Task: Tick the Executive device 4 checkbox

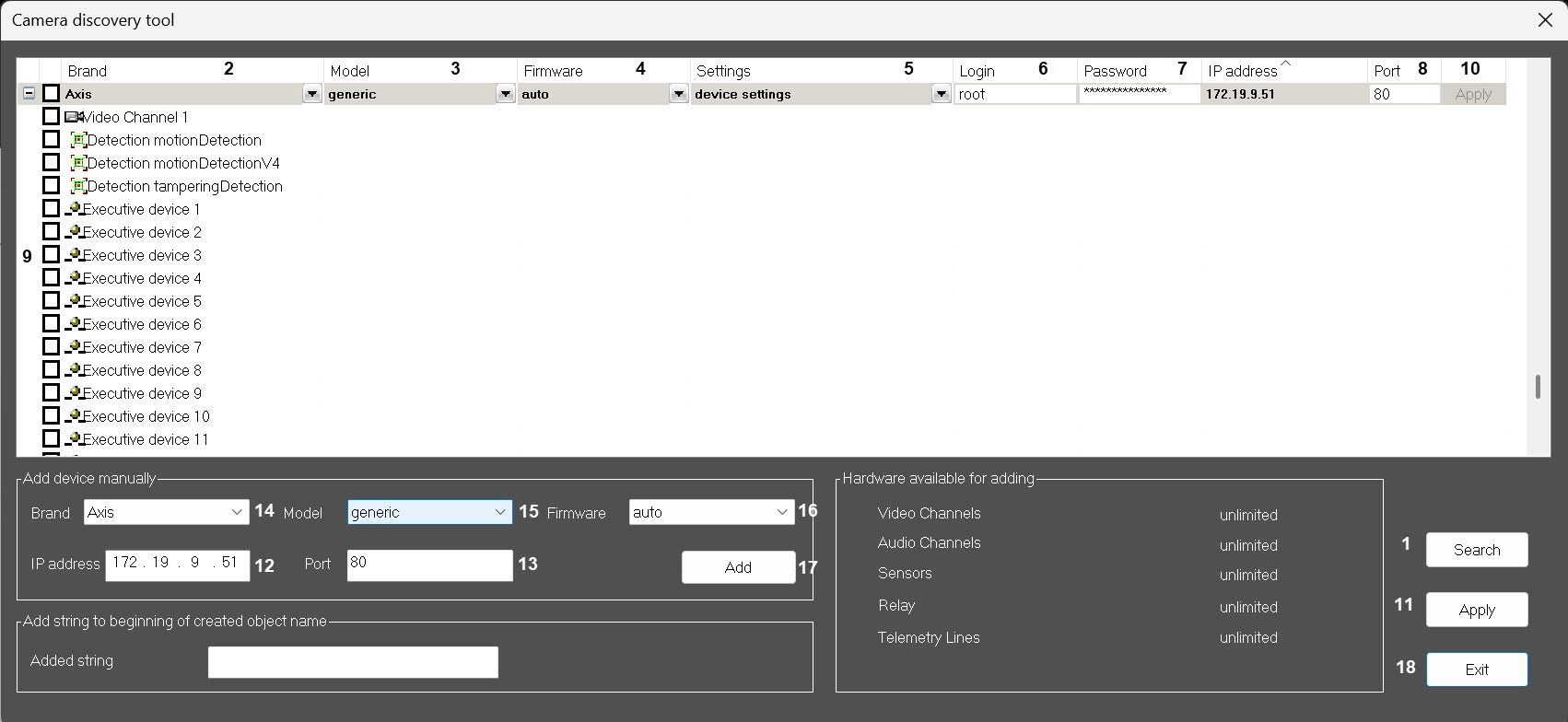Action: pos(52,278)
